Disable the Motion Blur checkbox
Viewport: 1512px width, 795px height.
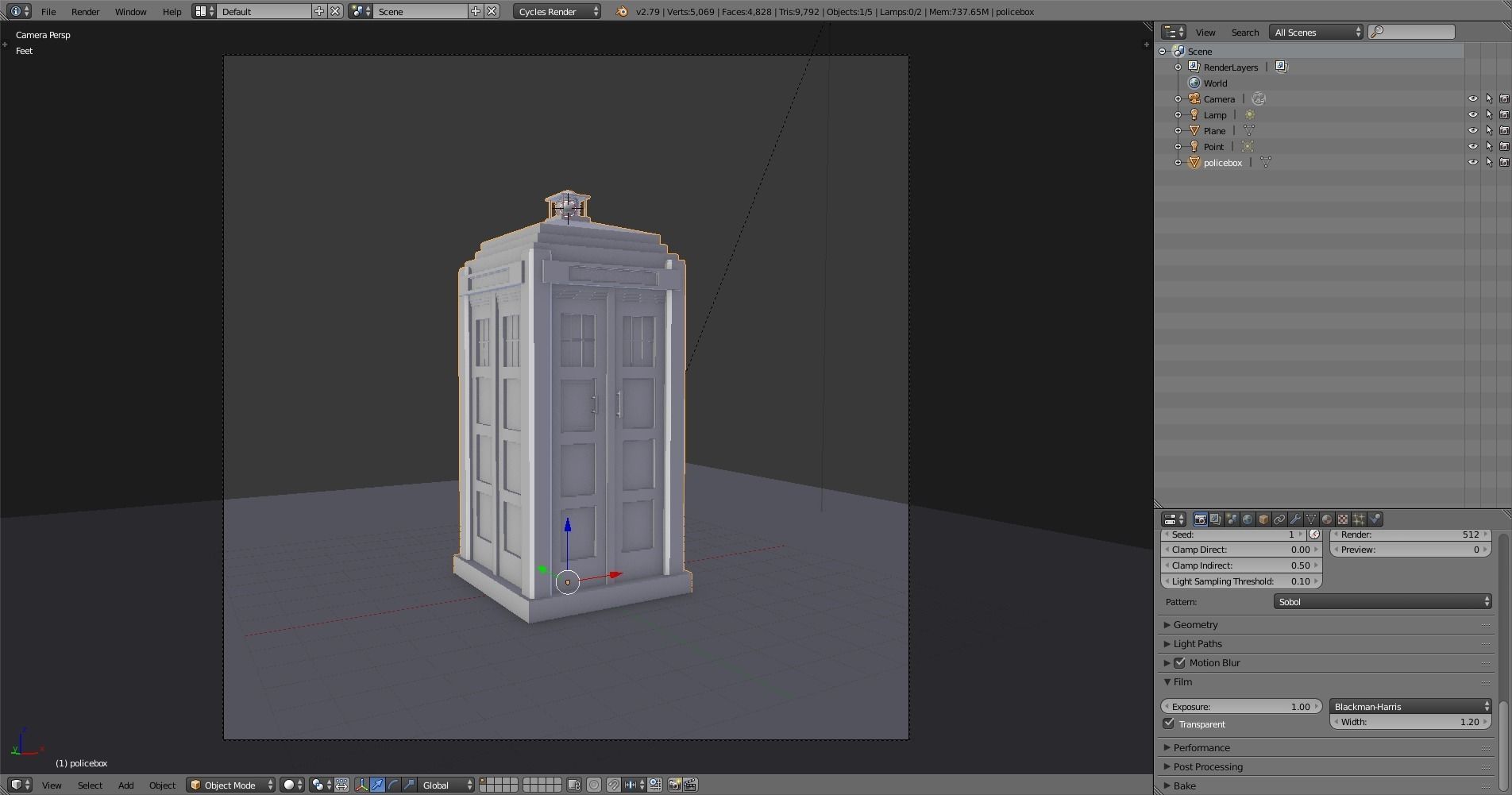coord(1180,663)
